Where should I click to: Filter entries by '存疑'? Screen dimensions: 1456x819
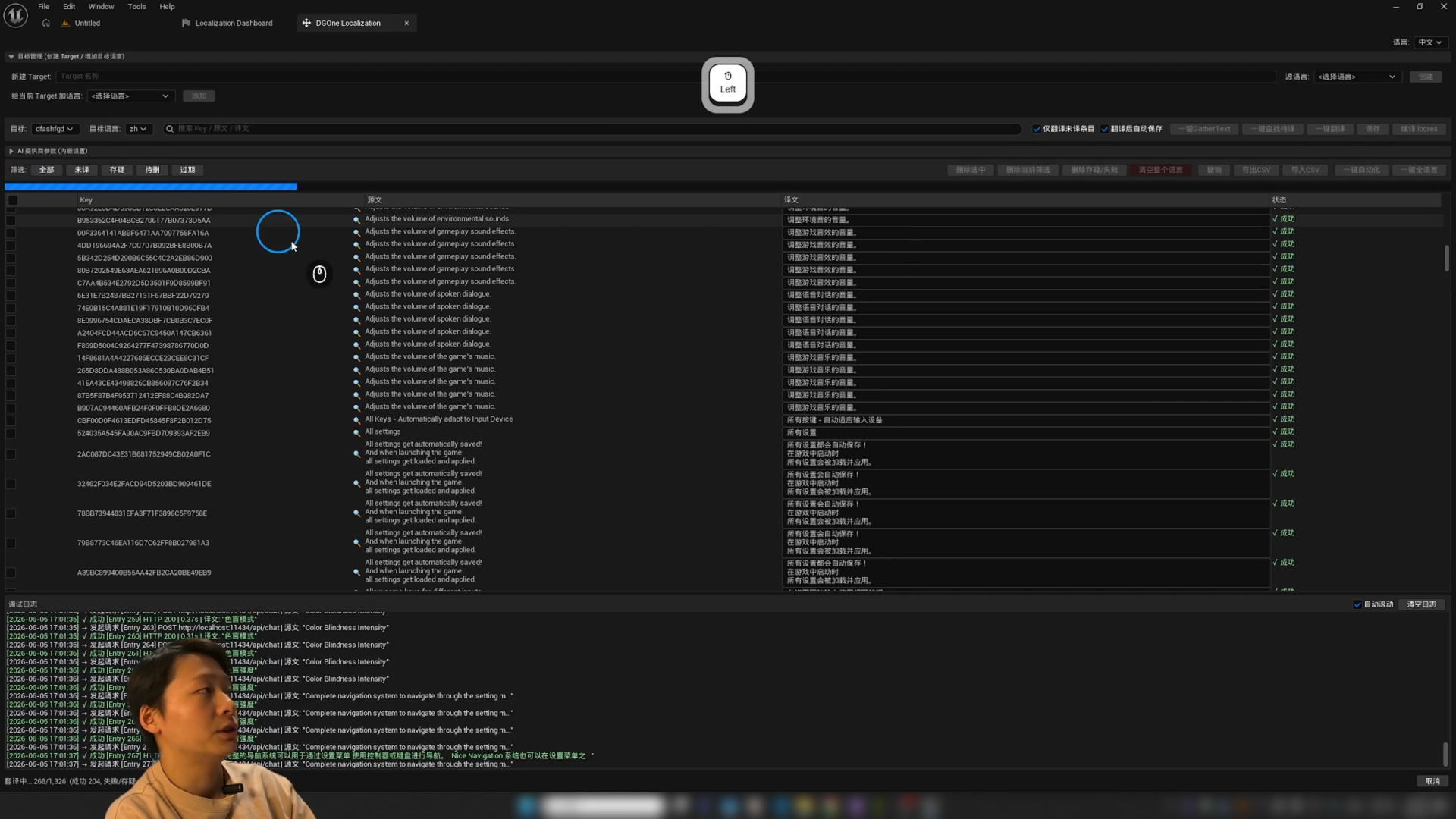117,170
